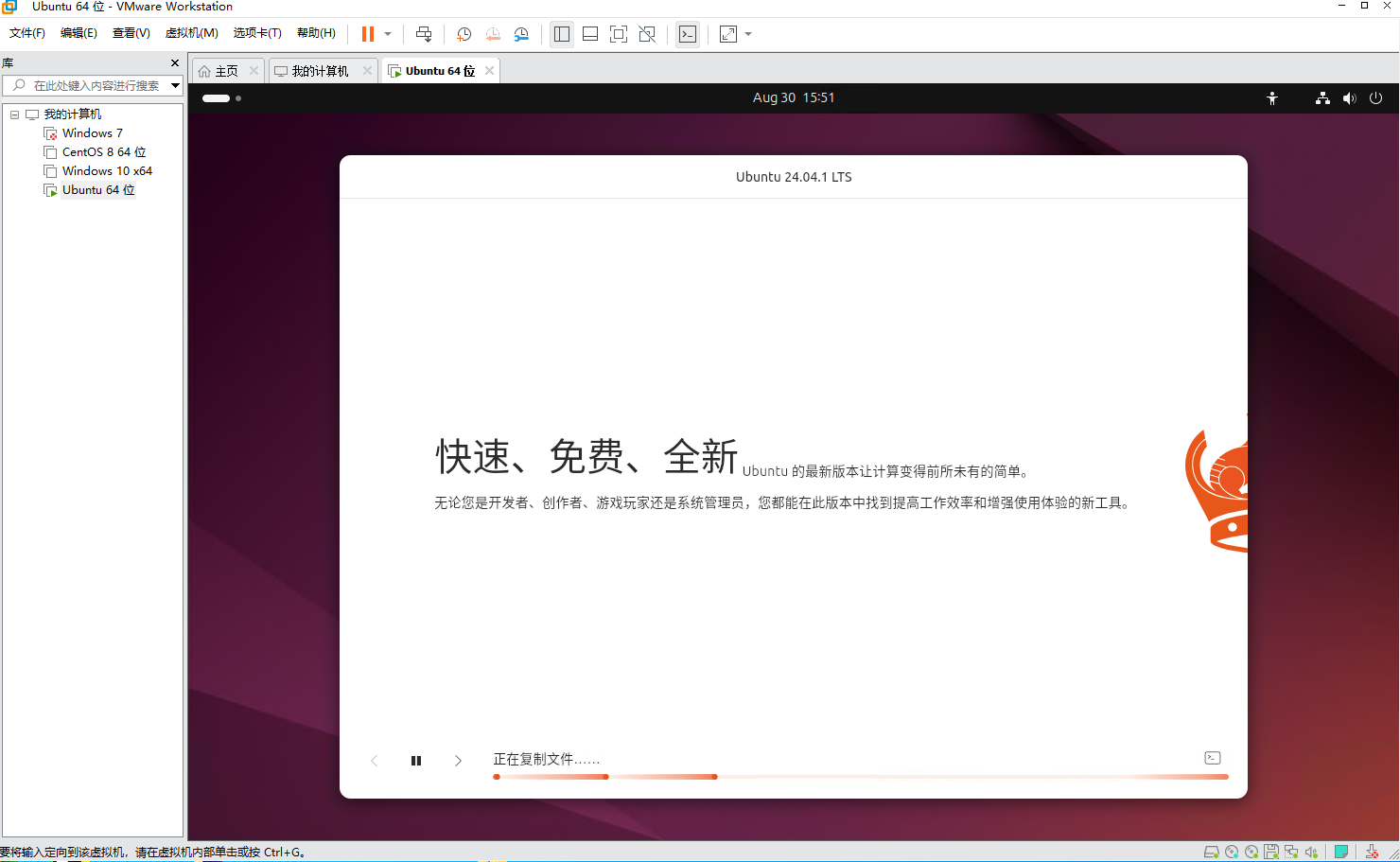Click the Unity mode toolbar icon
1400x862 pixels.
click(647, 34)
